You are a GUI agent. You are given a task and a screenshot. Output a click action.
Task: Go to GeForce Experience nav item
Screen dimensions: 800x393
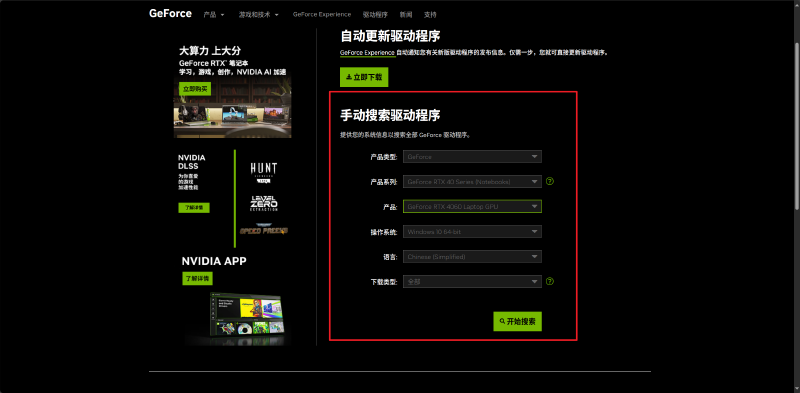[322, 14]
